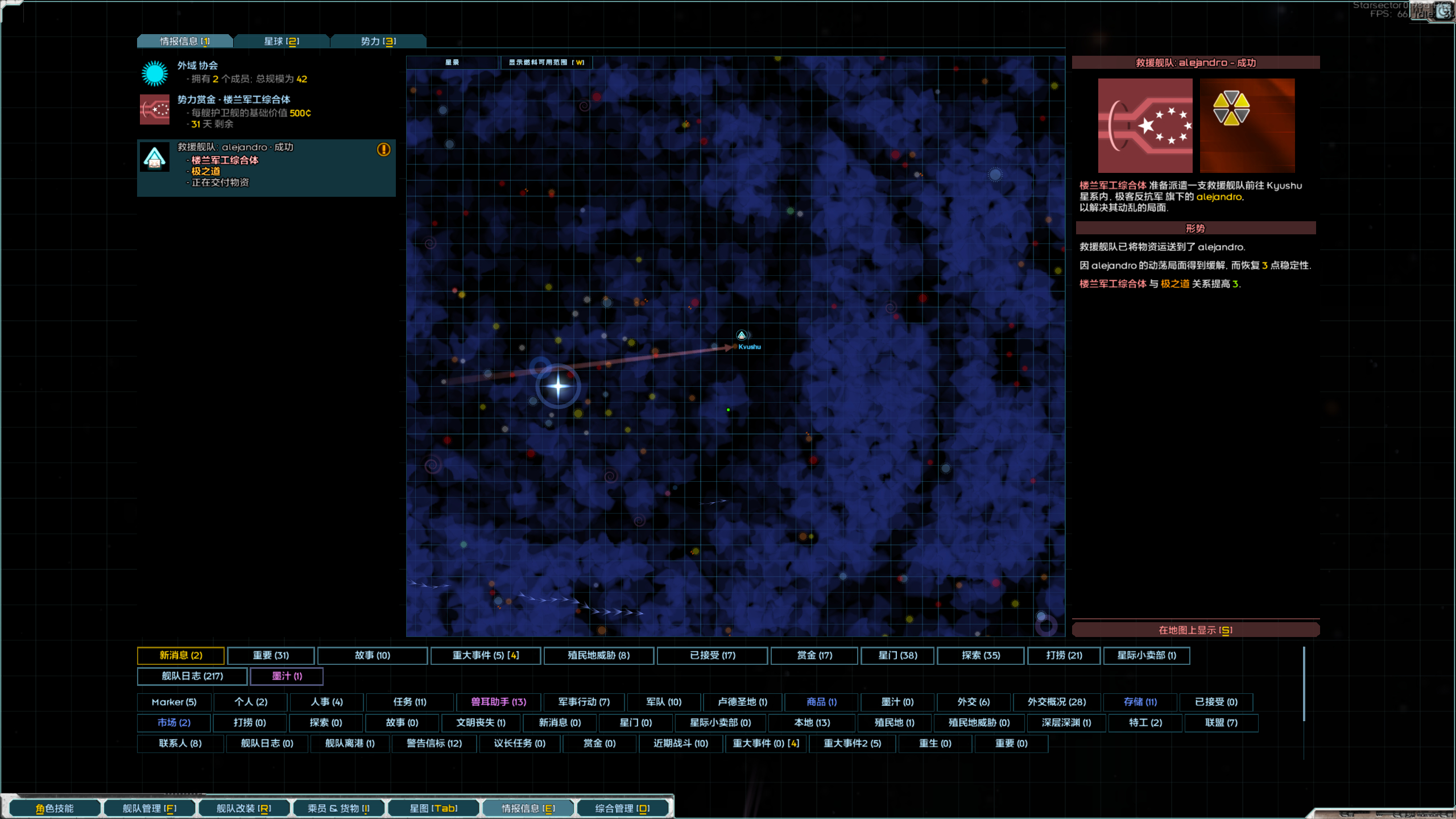Viewport: 1456px width, 819px height.
Task: Click the 外域协会 cyan sun icon
Action: 154,73
